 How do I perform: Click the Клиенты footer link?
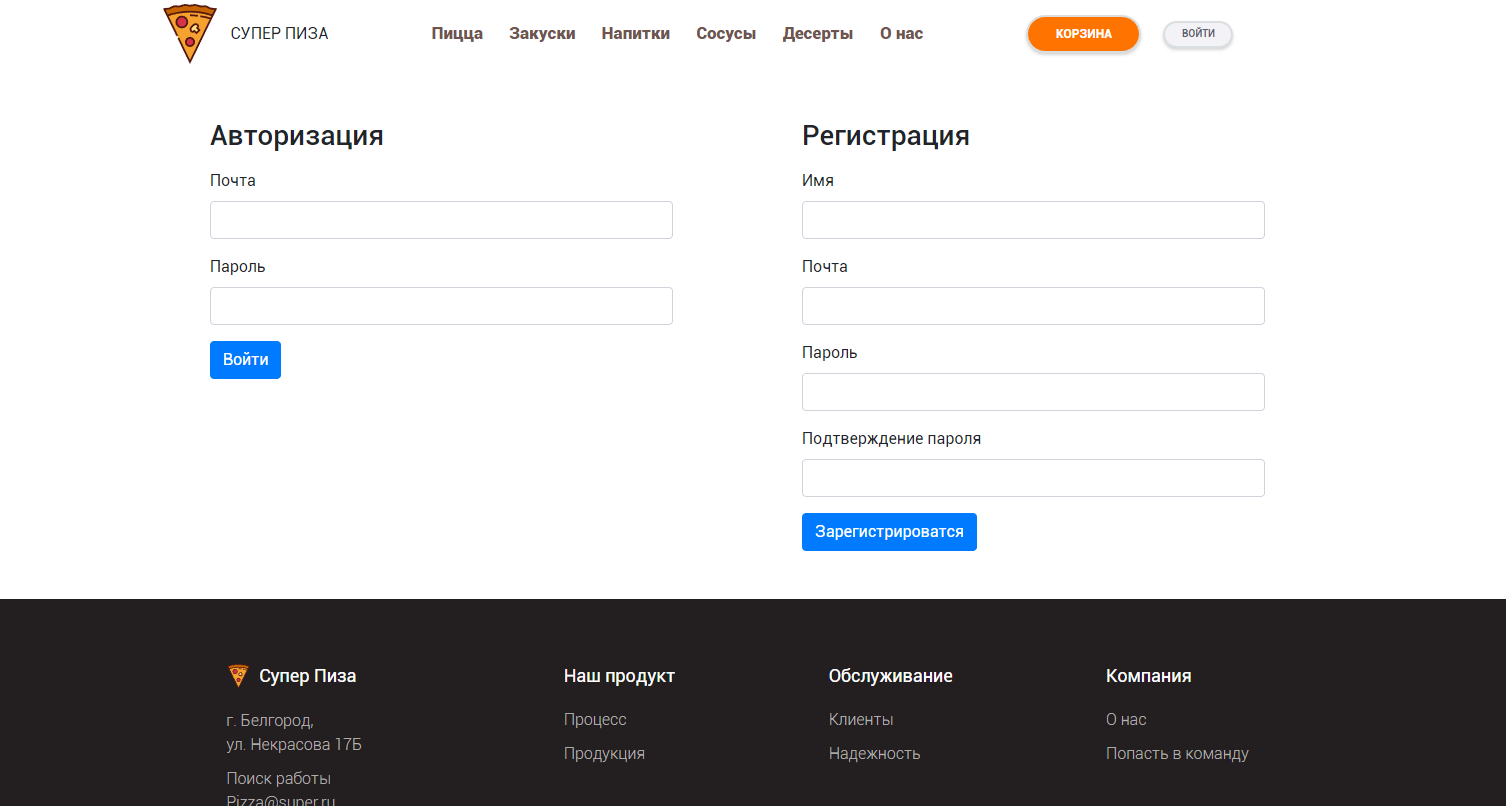[x=861, y=719]
